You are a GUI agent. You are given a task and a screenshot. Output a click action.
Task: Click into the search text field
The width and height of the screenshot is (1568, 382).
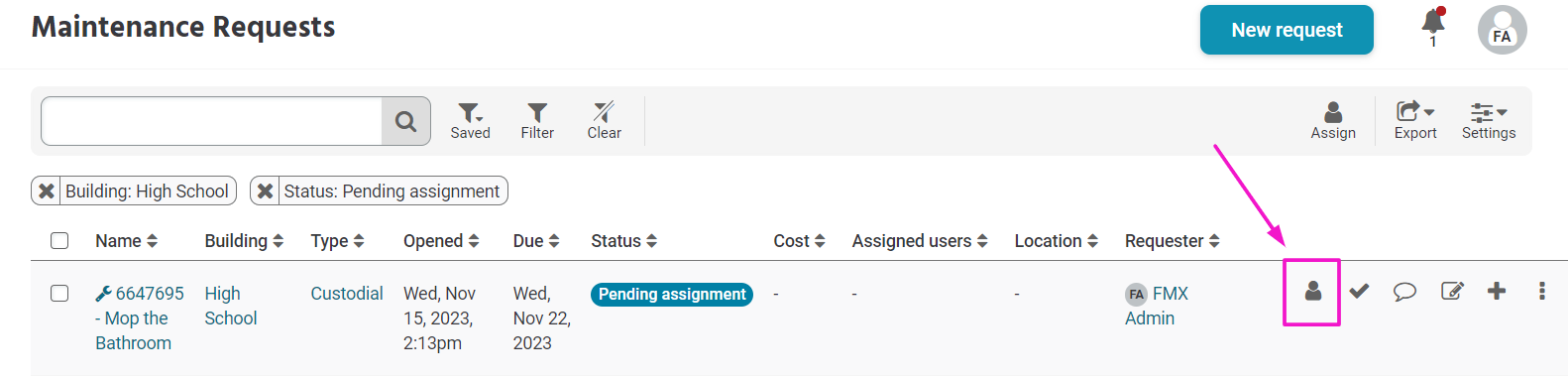[212, 121]
